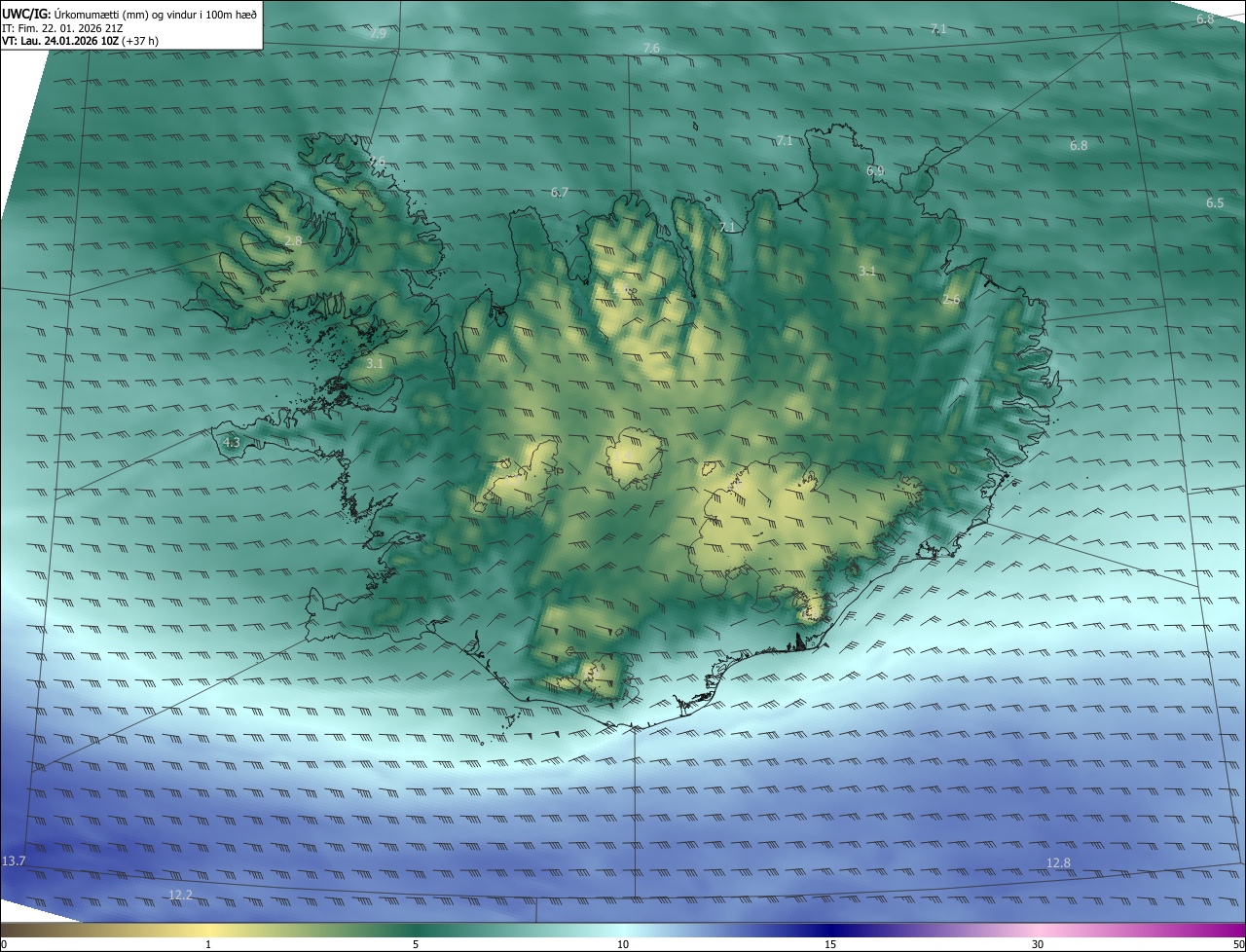Click the 'VT: Lau. 24.01.2026 10Z (+37 h)' line
Screen dimensions: 1246x952
81,41
